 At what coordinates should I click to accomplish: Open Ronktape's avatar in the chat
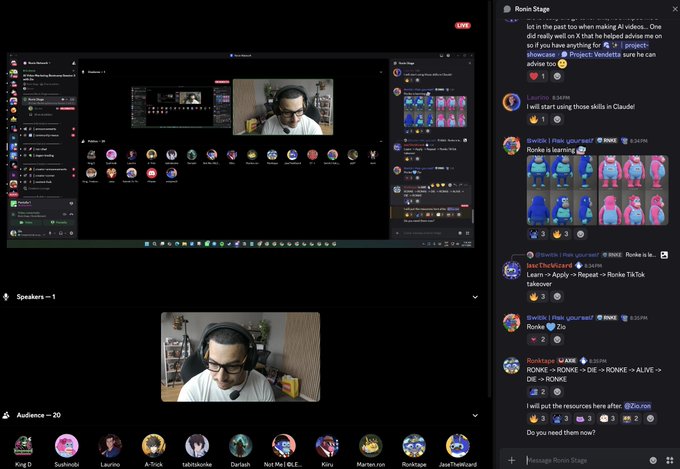click(x=512, y=365)
